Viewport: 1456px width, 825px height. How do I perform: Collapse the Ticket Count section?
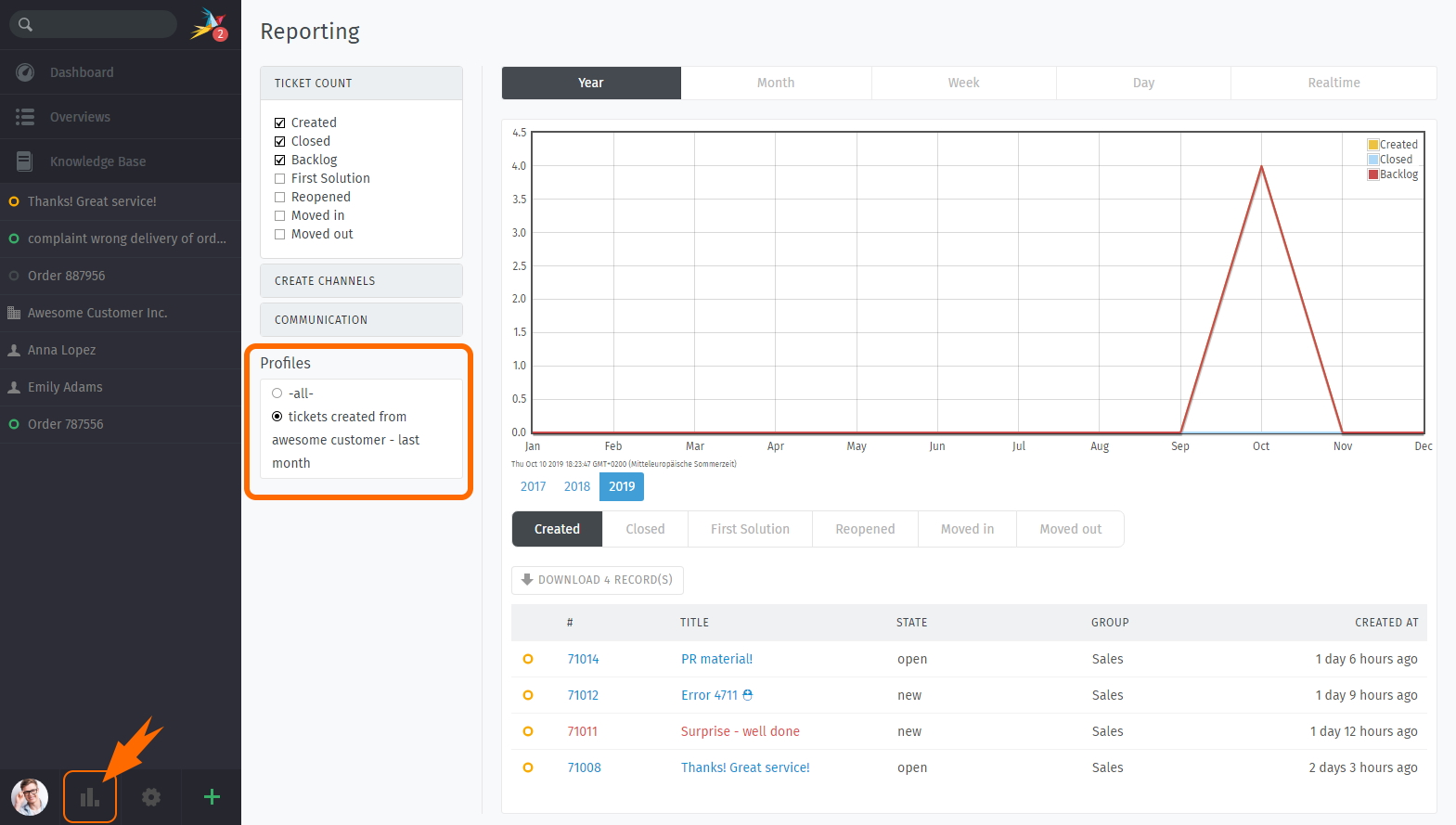(x=361, y=83)
